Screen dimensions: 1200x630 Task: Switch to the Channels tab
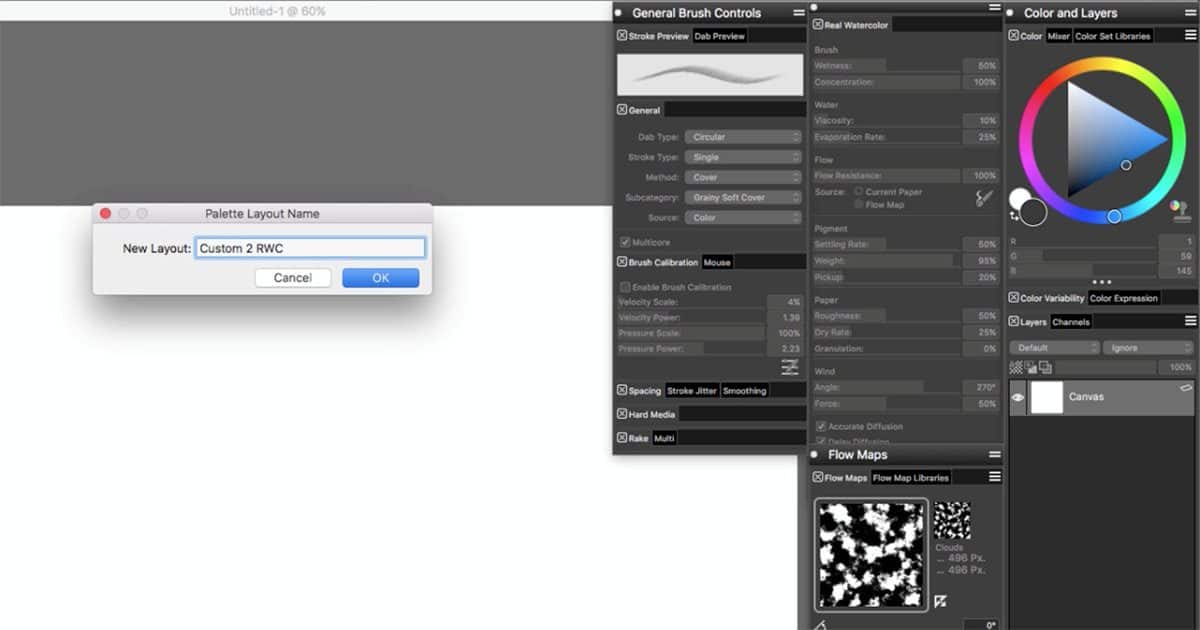1074,321
